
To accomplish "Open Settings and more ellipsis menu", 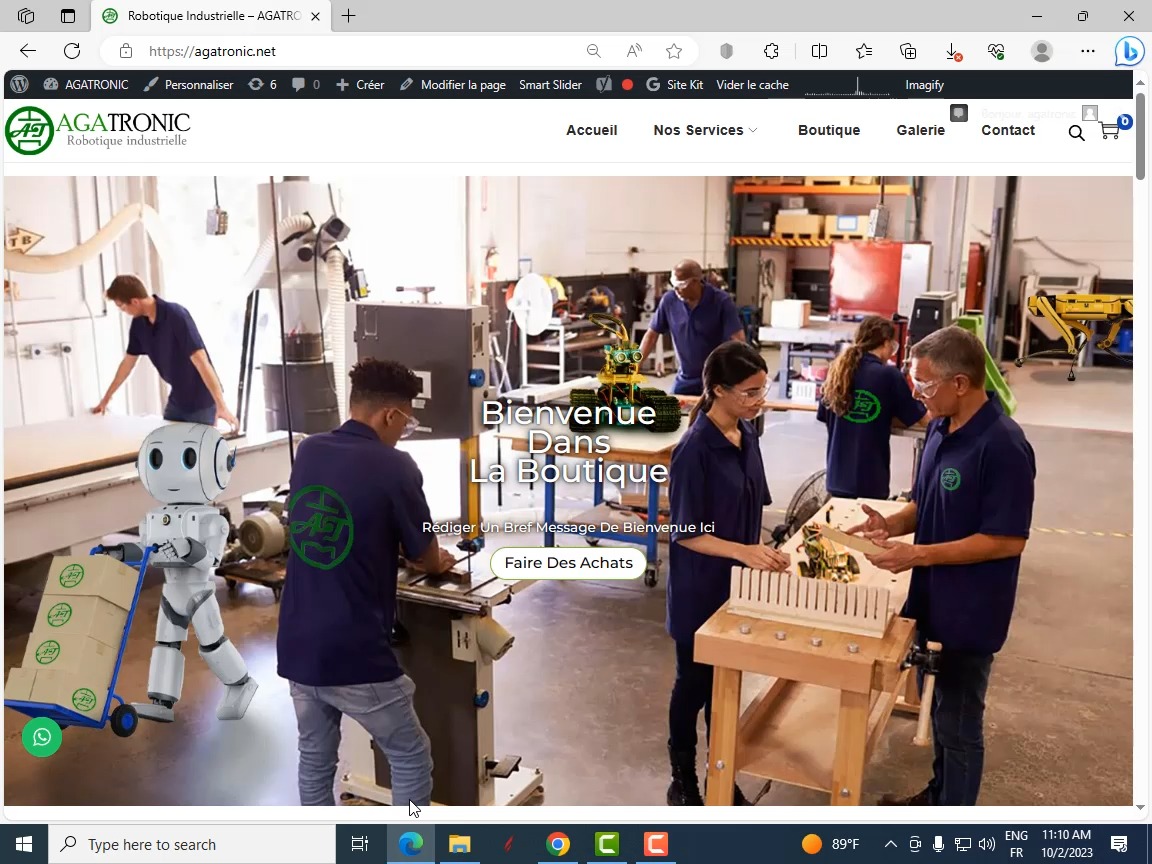I will coord(1088,51).
